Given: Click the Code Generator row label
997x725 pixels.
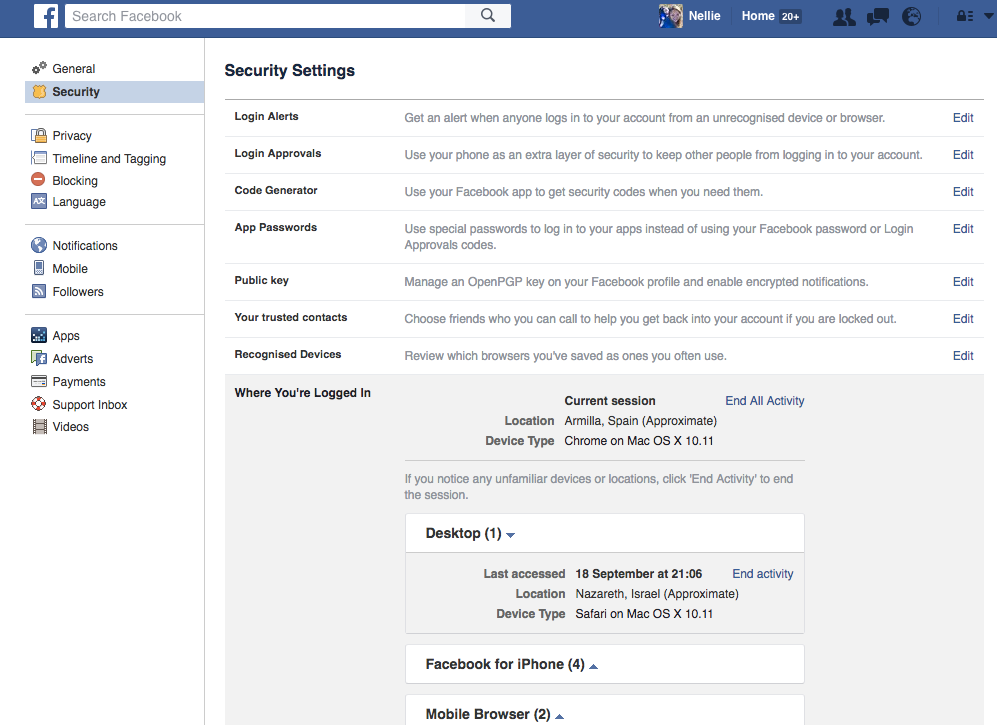Looking at the screenshot, I should tap(276, 190).
